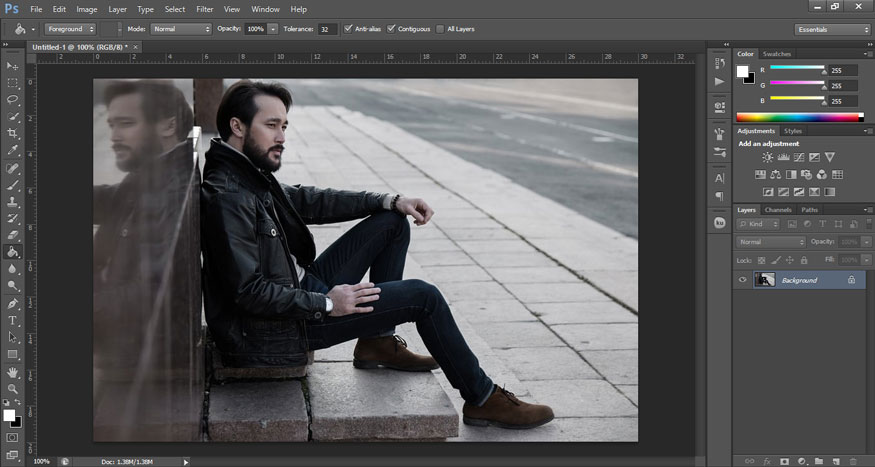The image size is (875, 467).
Task: Open the layer blend mode Normal dropdown
Action: tap(771, 242)
